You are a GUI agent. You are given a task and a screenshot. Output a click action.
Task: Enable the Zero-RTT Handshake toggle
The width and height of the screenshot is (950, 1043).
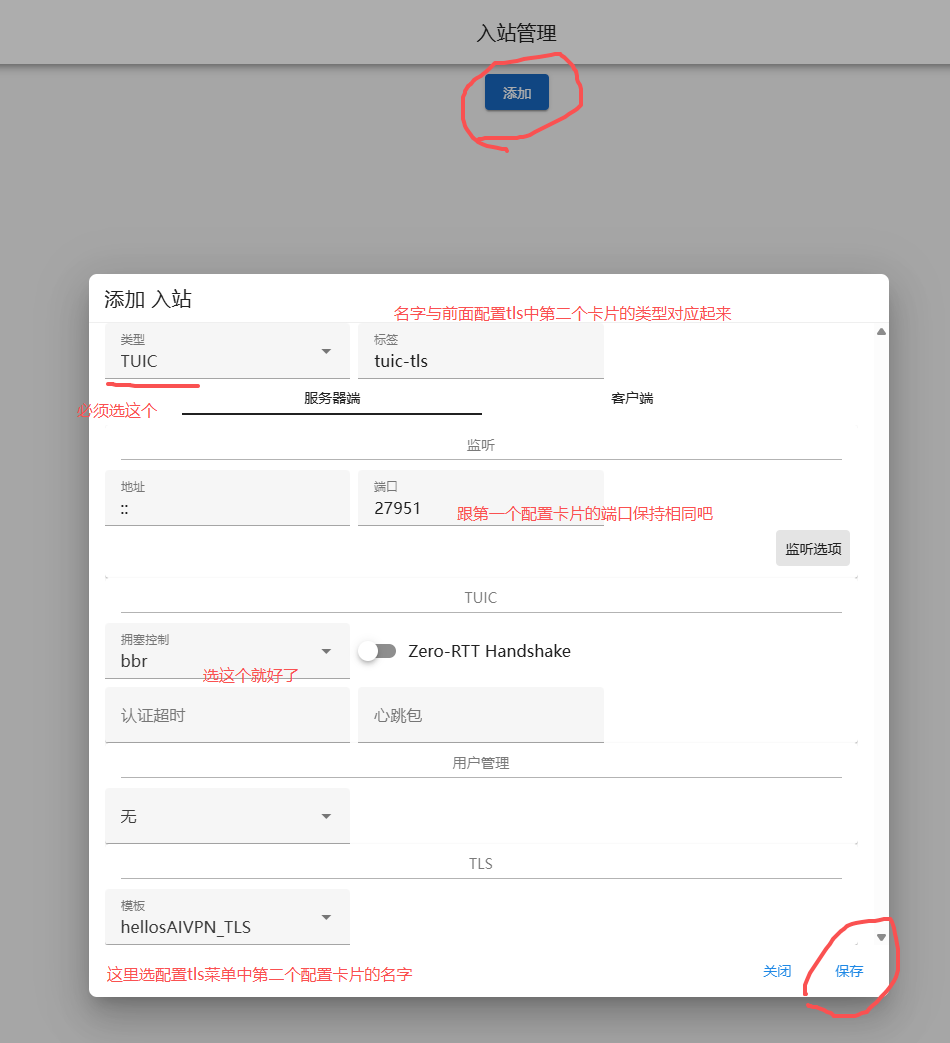tap(377, 651)
